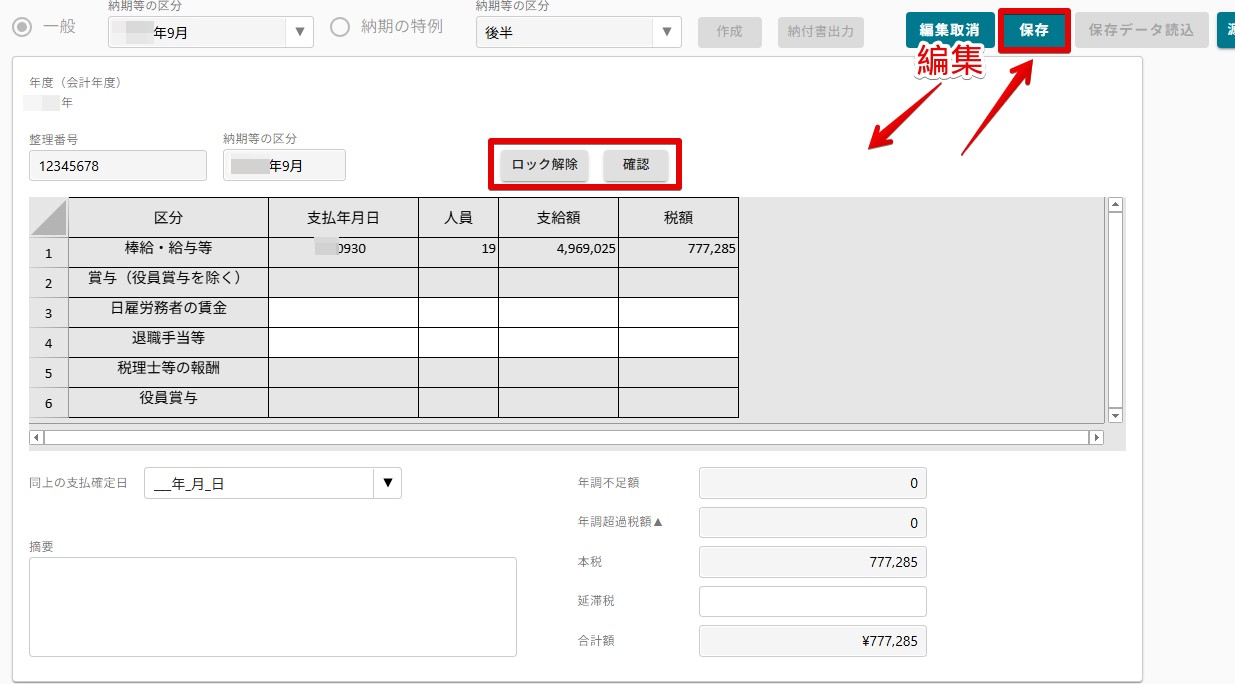Click the 4,969,025 amount cell
Screen dimensions: 1235x684
[558, 252]
